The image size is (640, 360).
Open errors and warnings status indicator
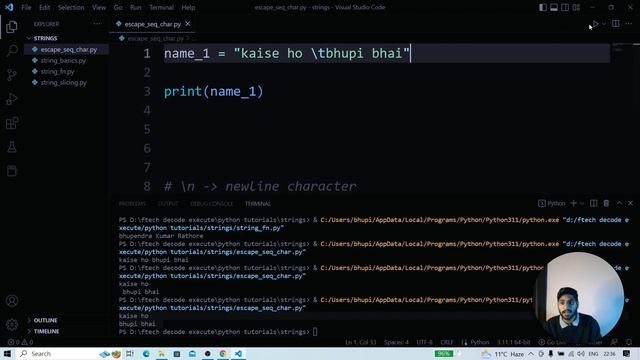(x=20, y=342)
